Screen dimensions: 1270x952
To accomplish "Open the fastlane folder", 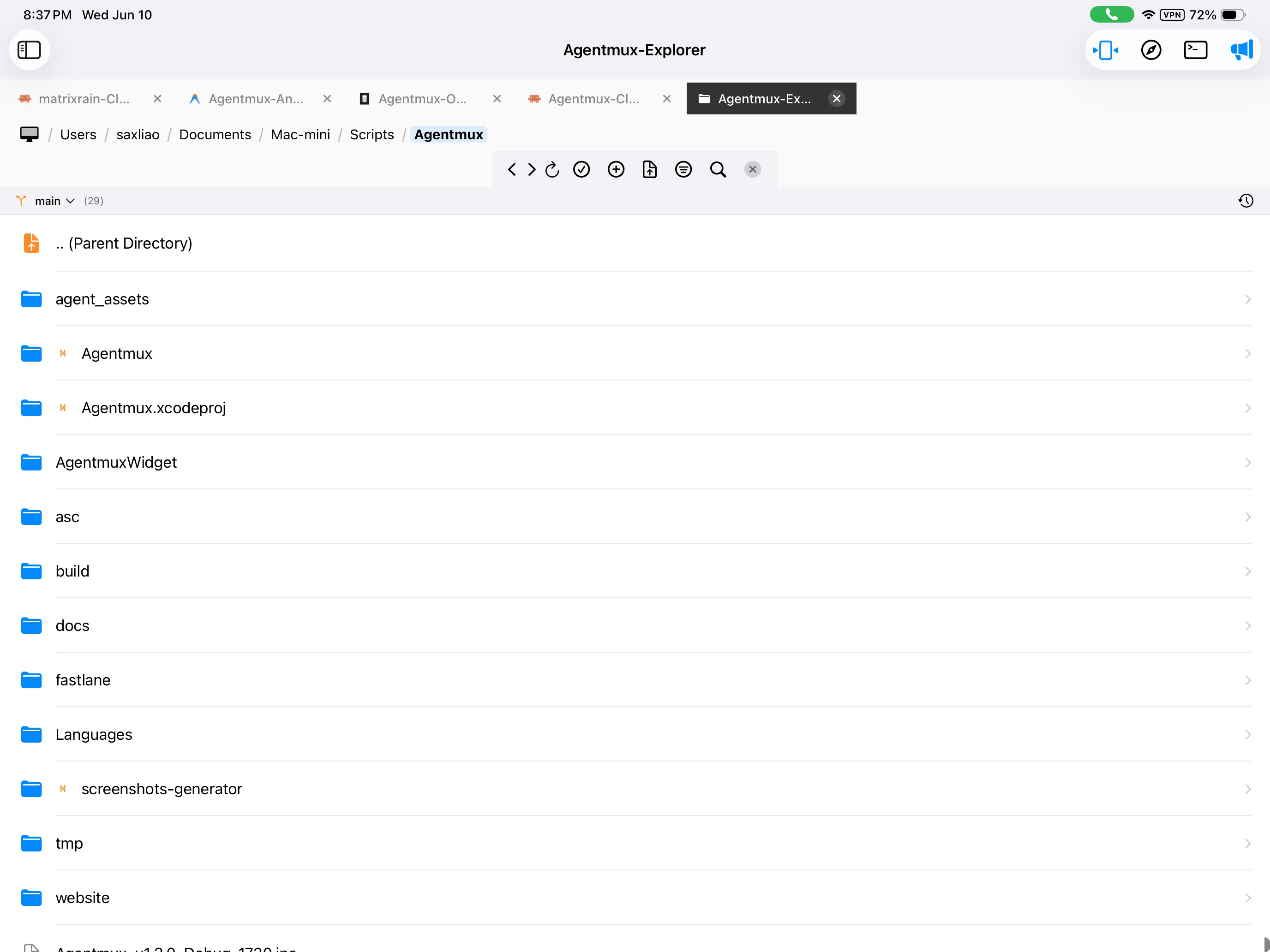I will coord(635,680).
